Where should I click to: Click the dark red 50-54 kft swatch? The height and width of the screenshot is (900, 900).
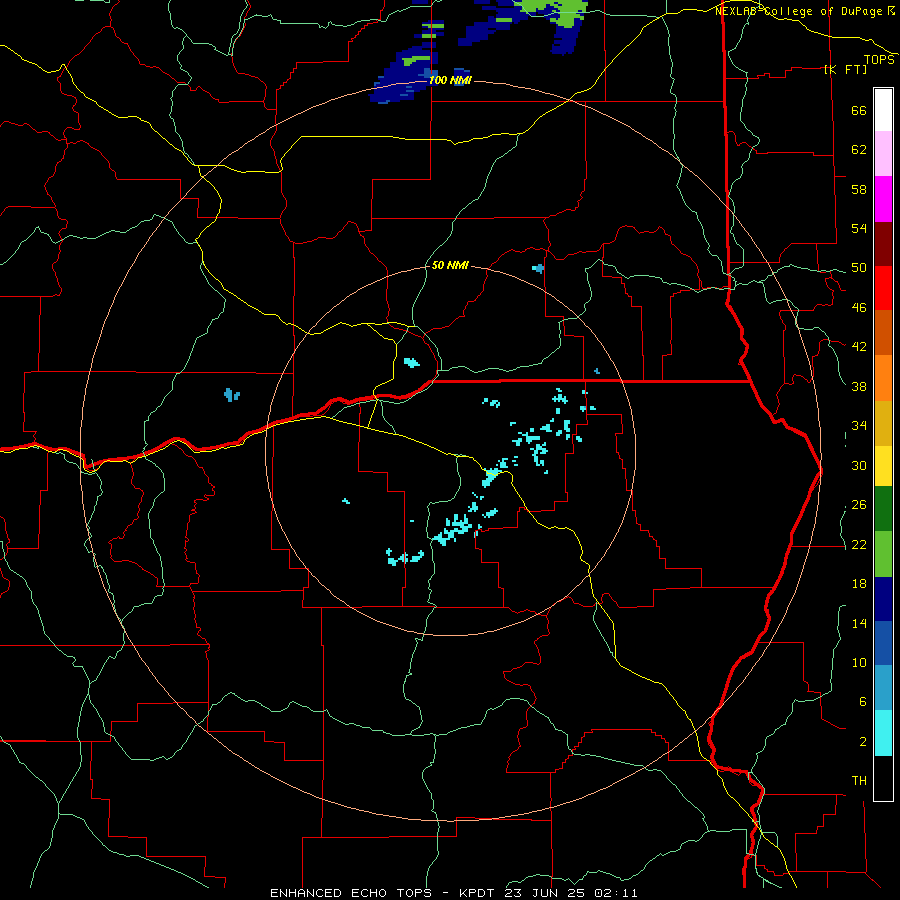pos(883,243)
